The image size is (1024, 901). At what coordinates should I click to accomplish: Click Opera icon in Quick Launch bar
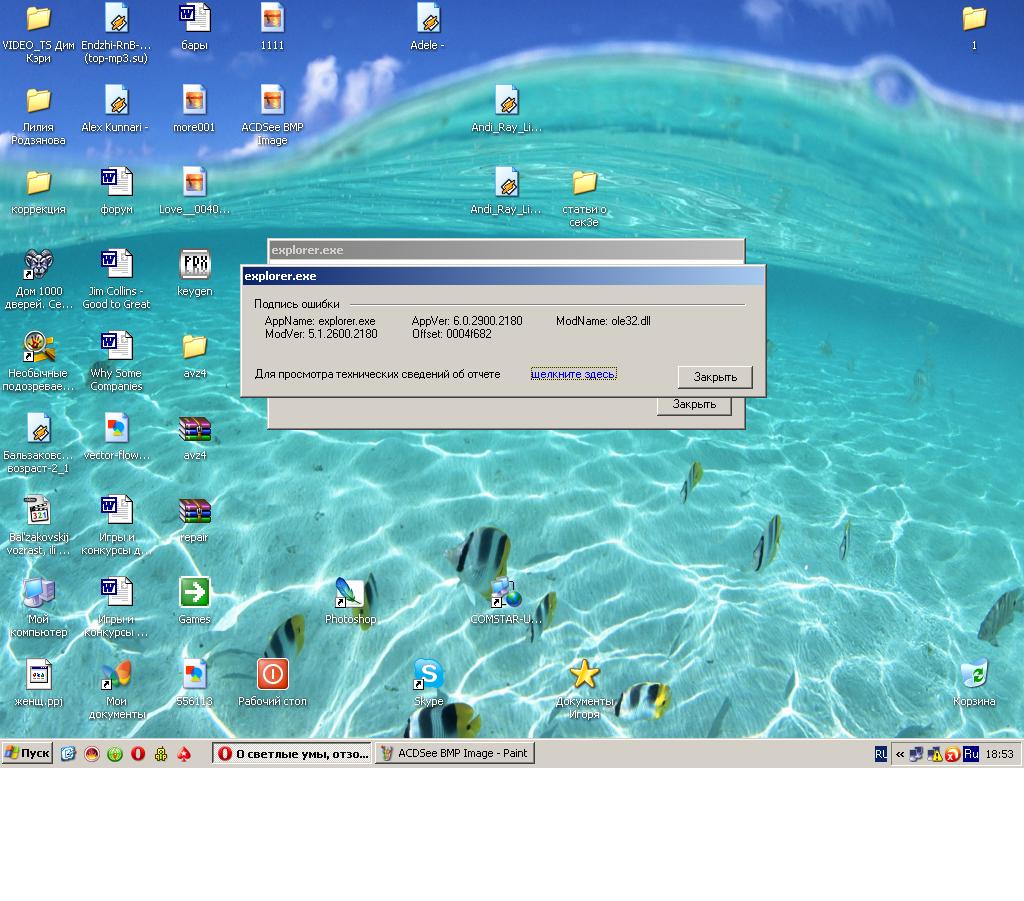click(x=138, y=754)
